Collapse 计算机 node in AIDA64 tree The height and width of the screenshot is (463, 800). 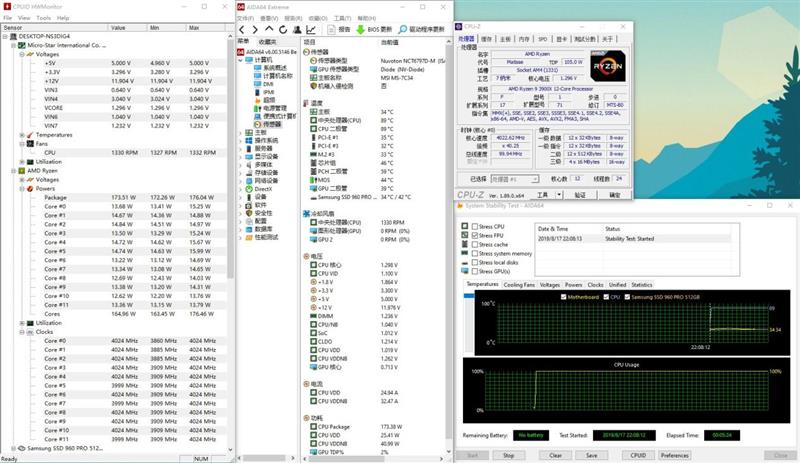[x=240, y=60]
